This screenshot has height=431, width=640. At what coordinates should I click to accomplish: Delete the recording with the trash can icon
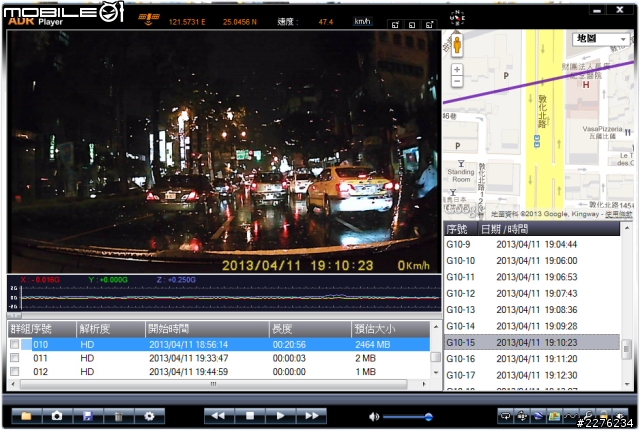coord(118,416)
